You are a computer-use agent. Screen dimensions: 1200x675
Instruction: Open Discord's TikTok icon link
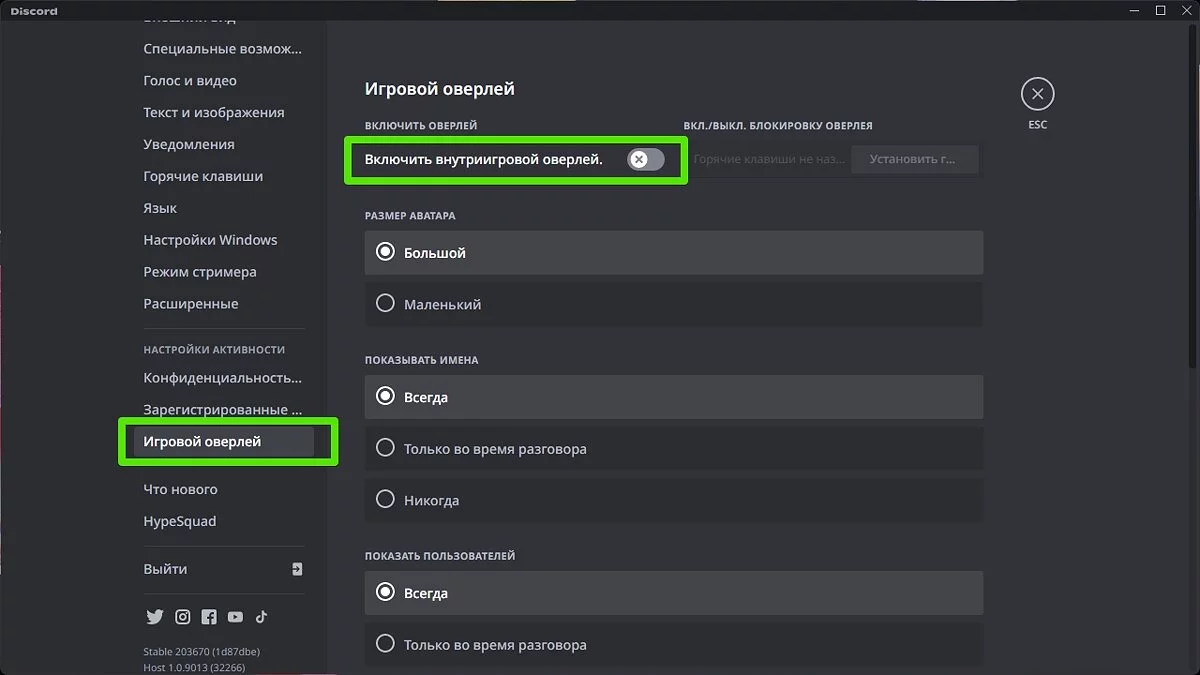pyautogui.click(x=261, y=617)
